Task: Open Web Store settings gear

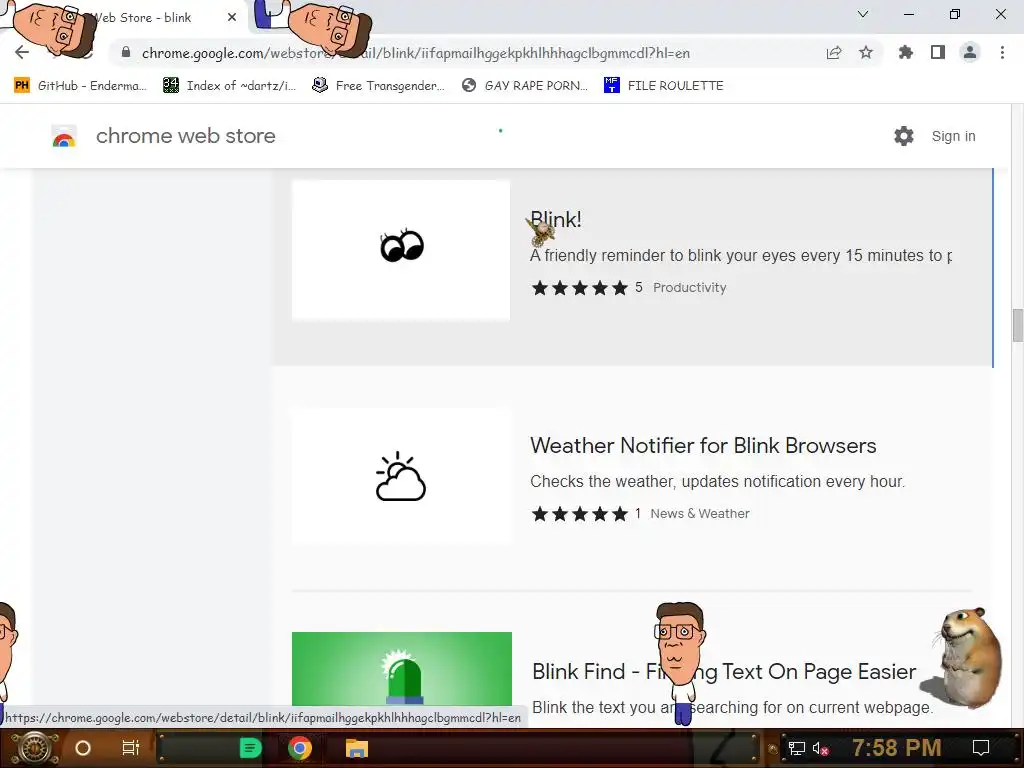Action: (904, 136)
